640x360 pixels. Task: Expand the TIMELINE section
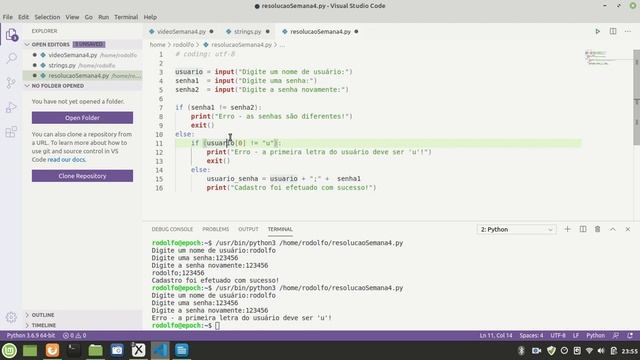(x=27, y=325)
